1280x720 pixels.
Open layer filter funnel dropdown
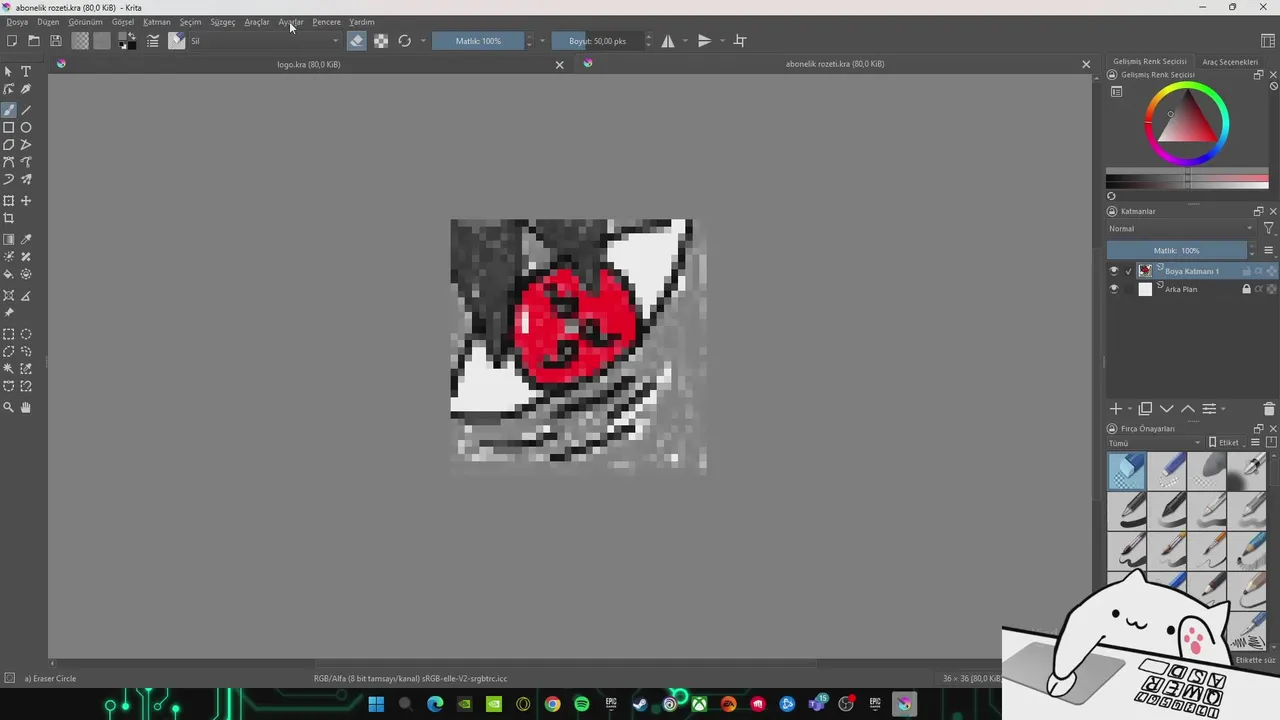[1269, 229]
